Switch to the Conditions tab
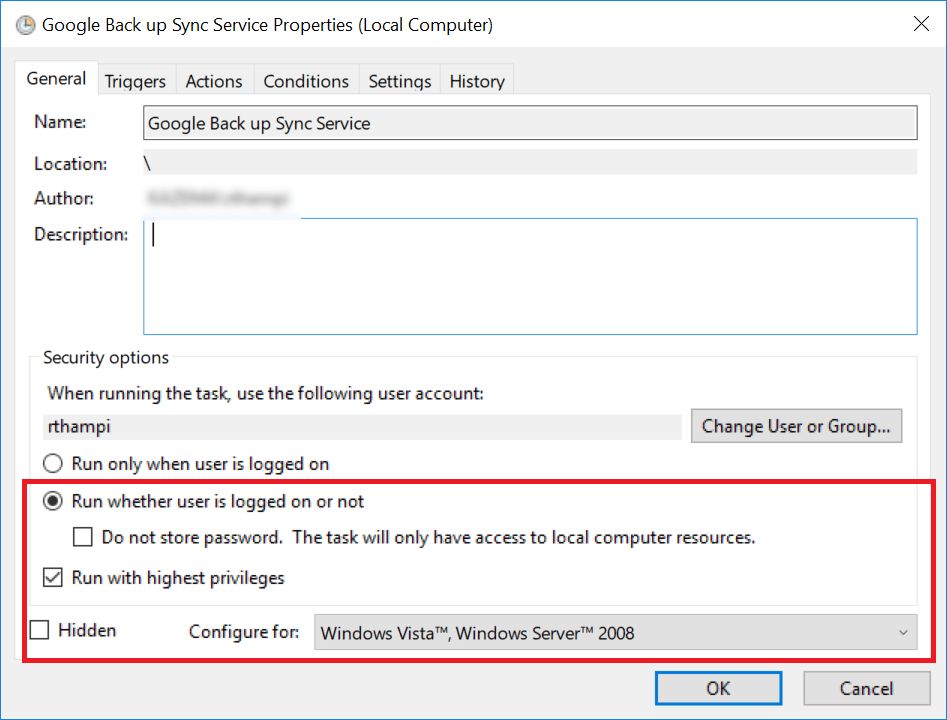The width and height of the screenshot is (947, 720). pos(306,81)
